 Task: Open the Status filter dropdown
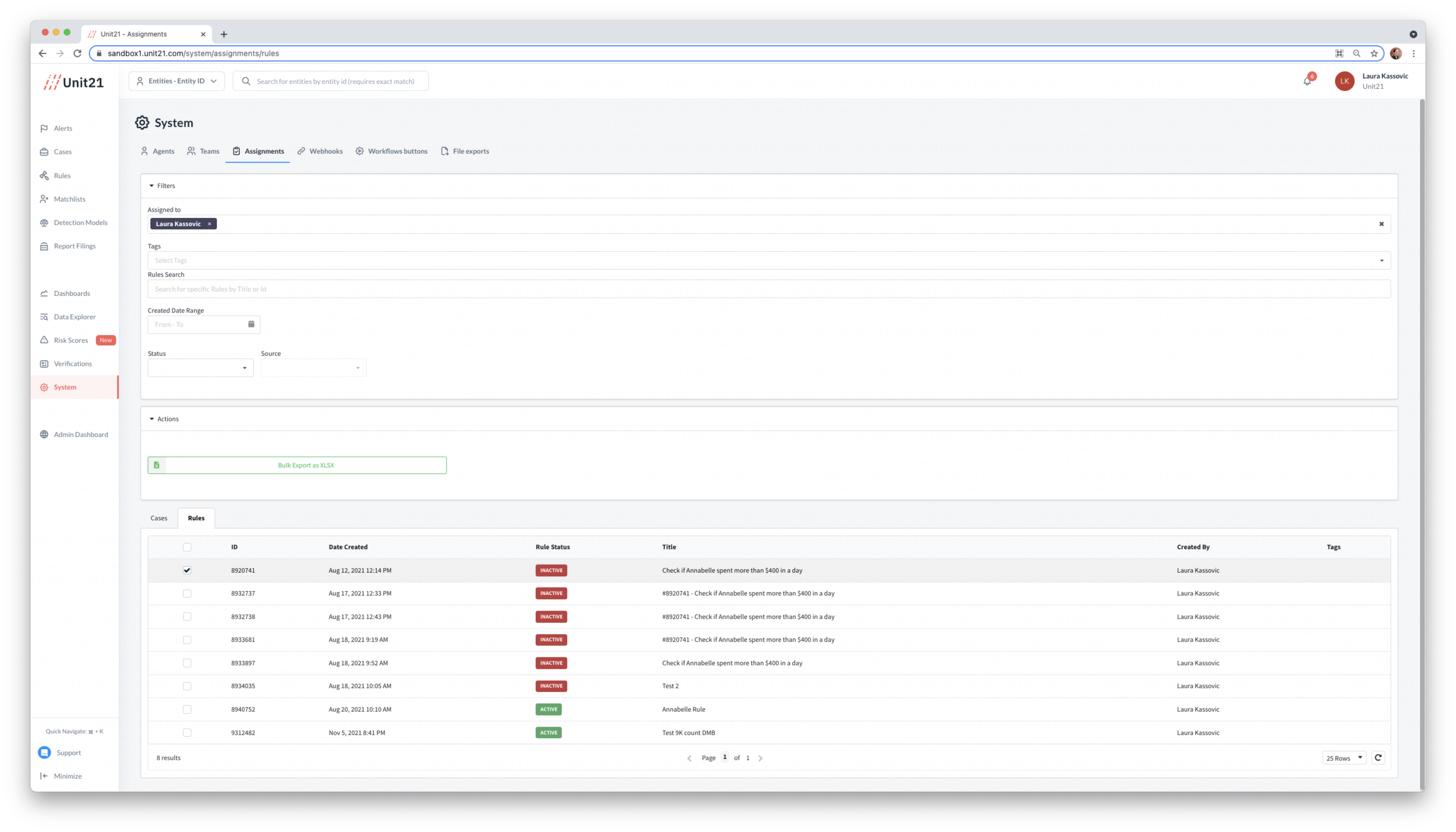200,368
